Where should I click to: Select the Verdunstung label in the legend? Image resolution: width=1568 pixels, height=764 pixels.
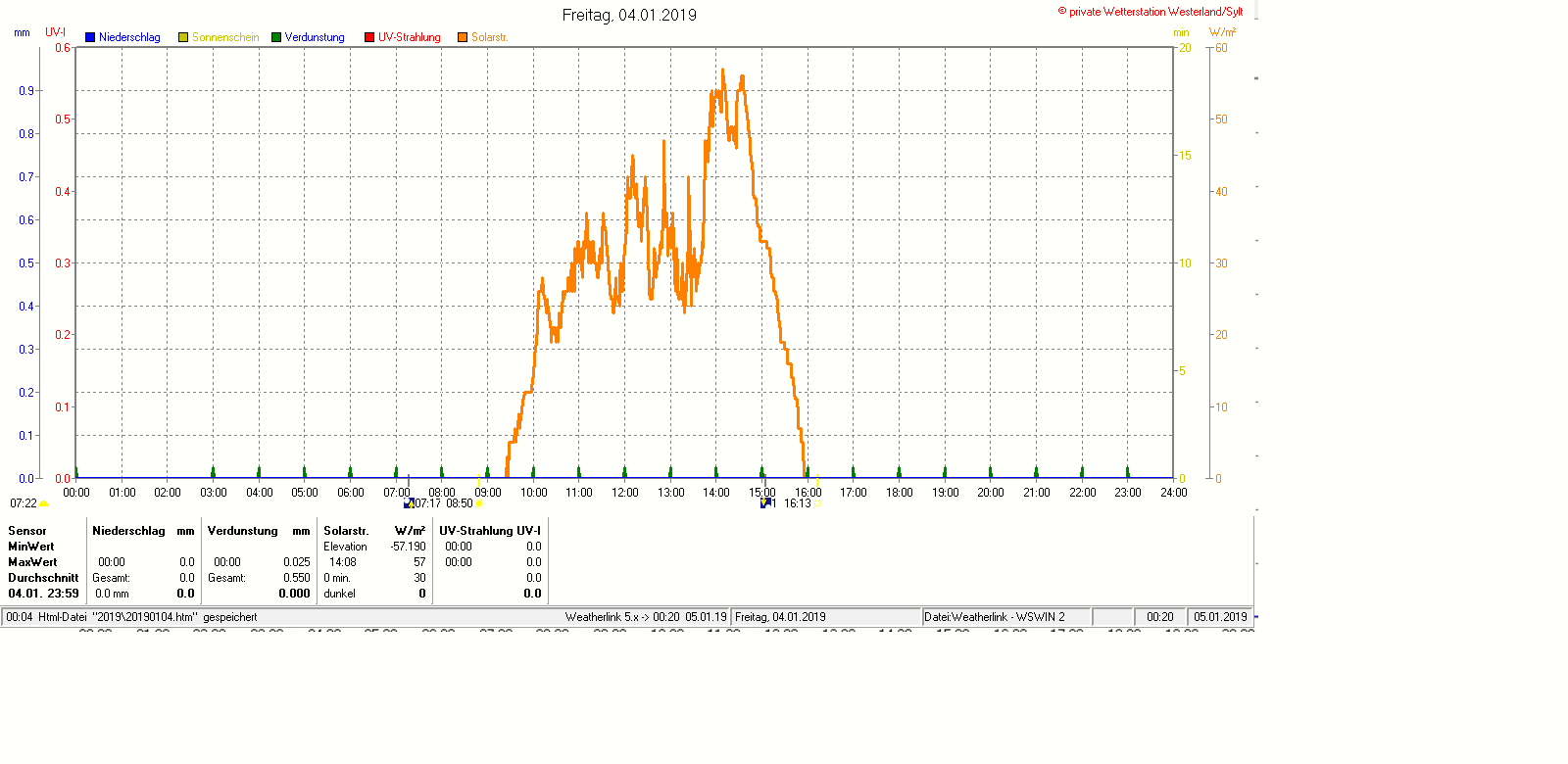tap(315, 37)
